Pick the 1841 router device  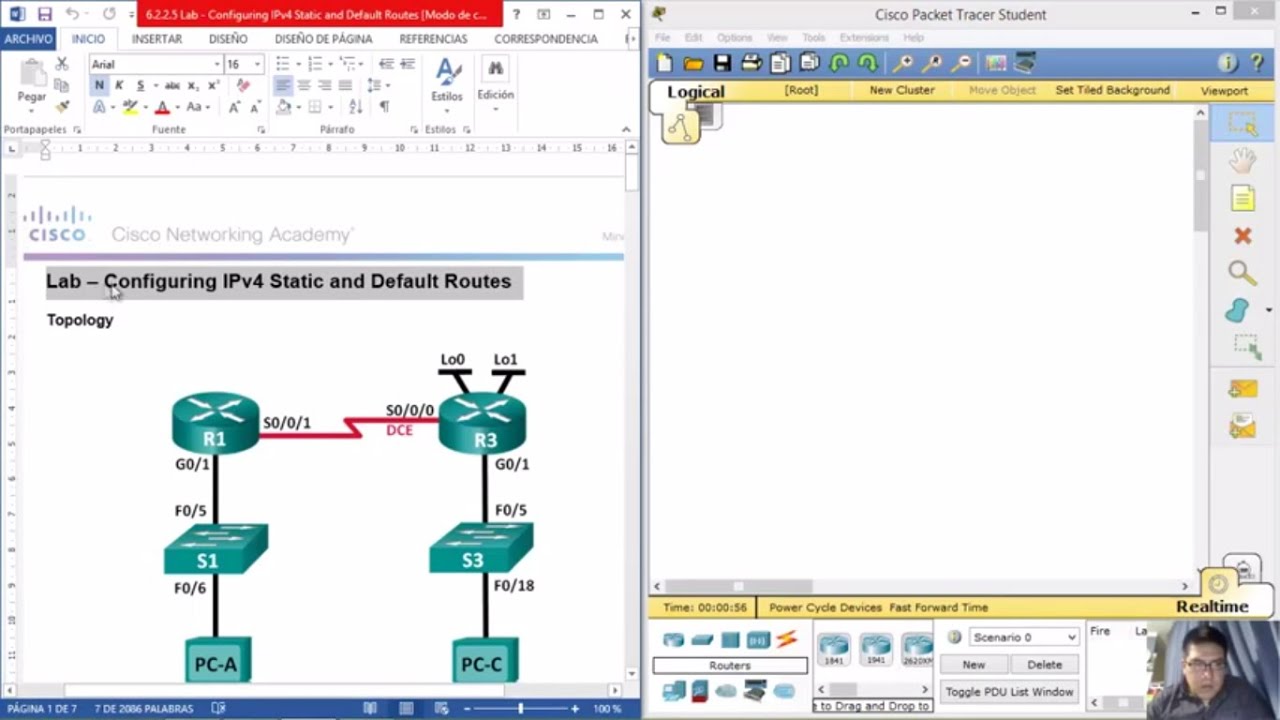(x=833, y=648)
